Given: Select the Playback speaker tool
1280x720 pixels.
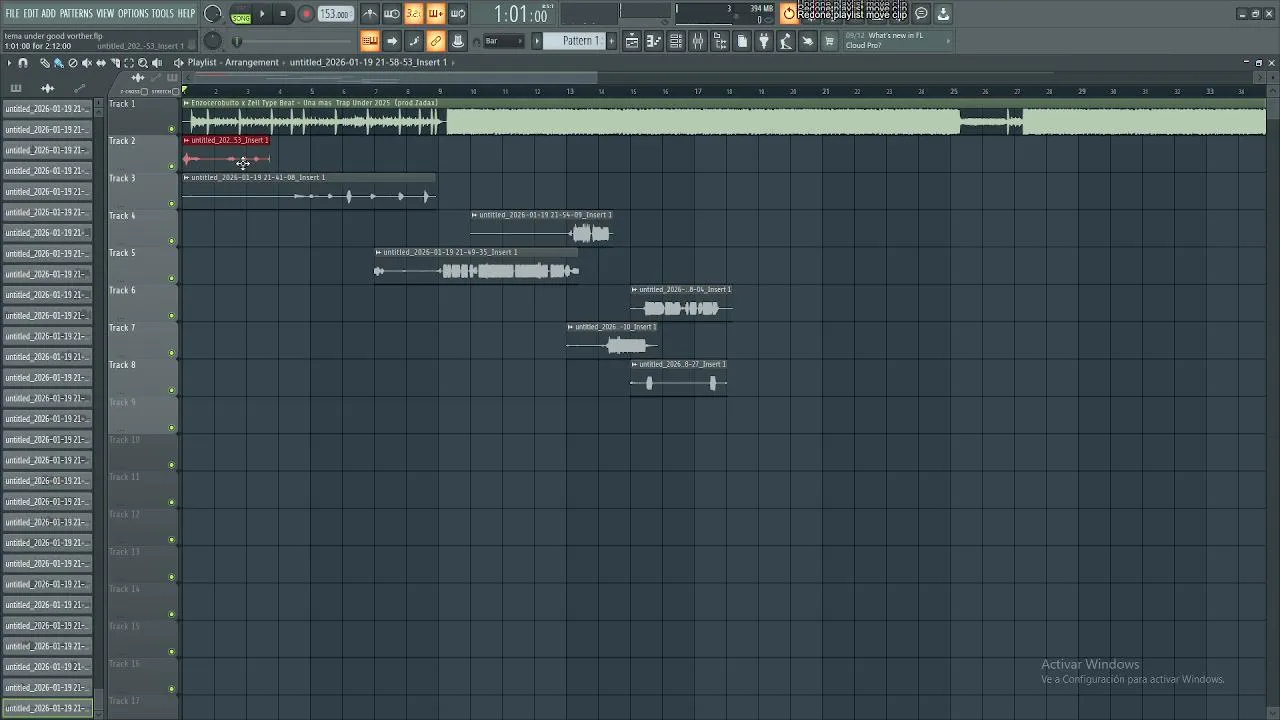Looking at the screenshot, I should pos(157,63).
